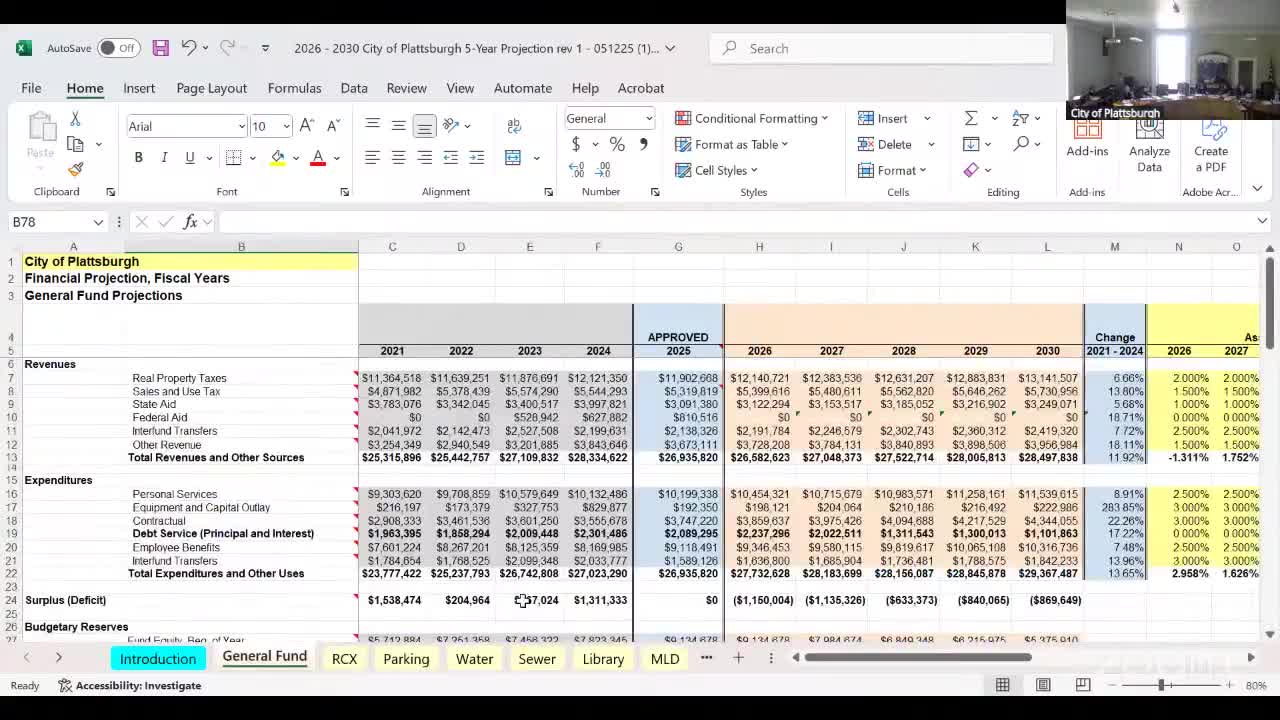Expand Format as Table menu

[731, 144]
